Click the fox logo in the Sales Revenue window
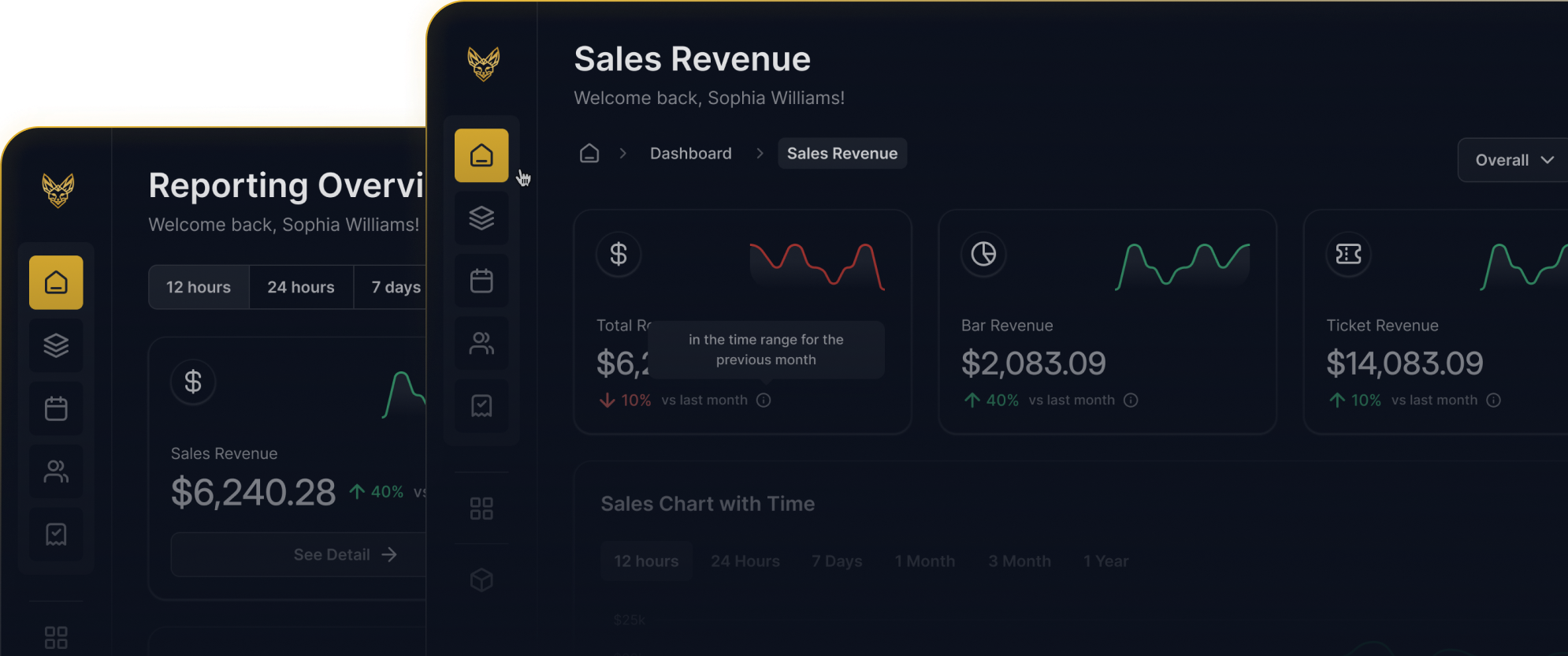 483,64
